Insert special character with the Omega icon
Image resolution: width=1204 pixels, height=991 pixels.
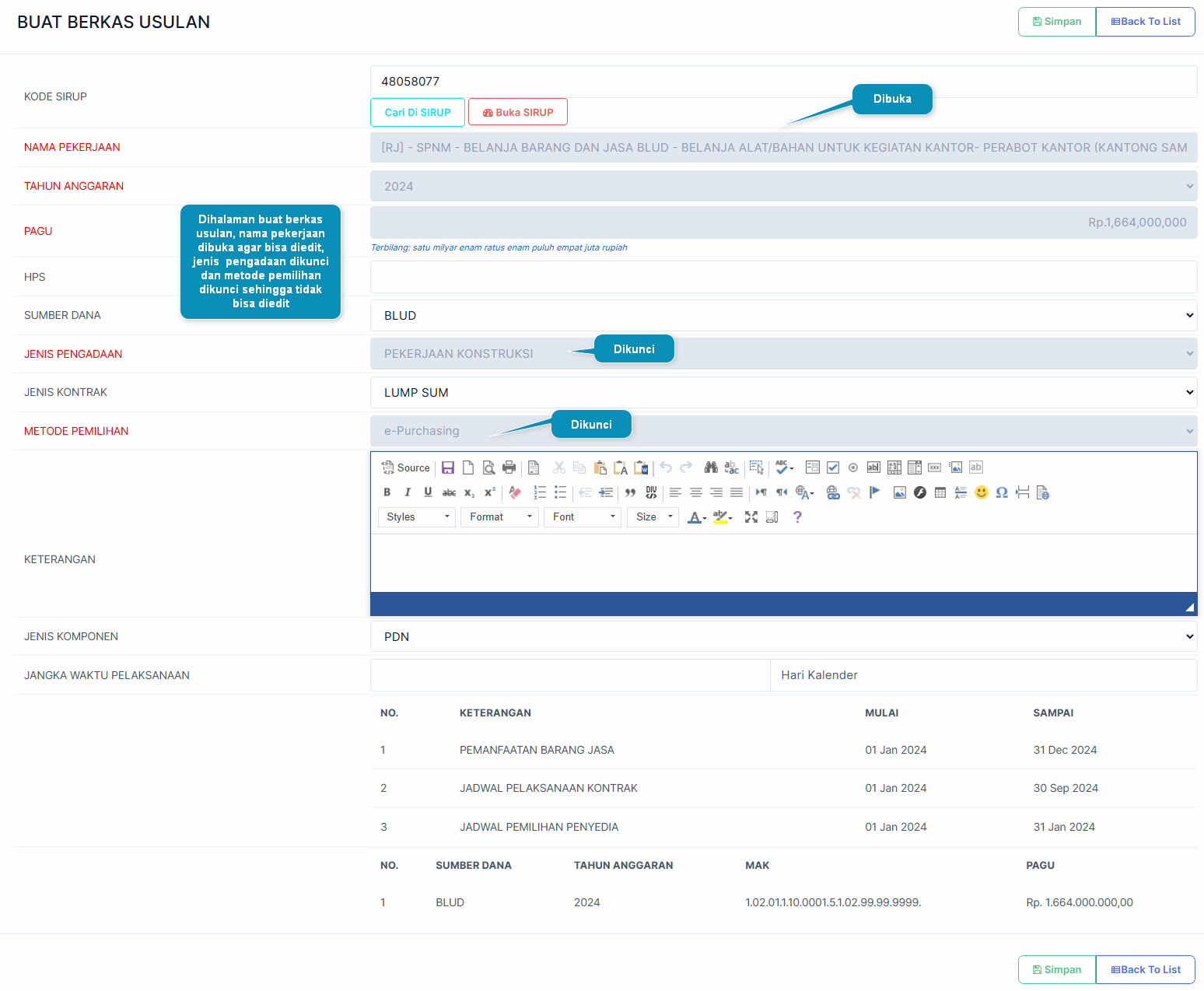click(1002, 492)
